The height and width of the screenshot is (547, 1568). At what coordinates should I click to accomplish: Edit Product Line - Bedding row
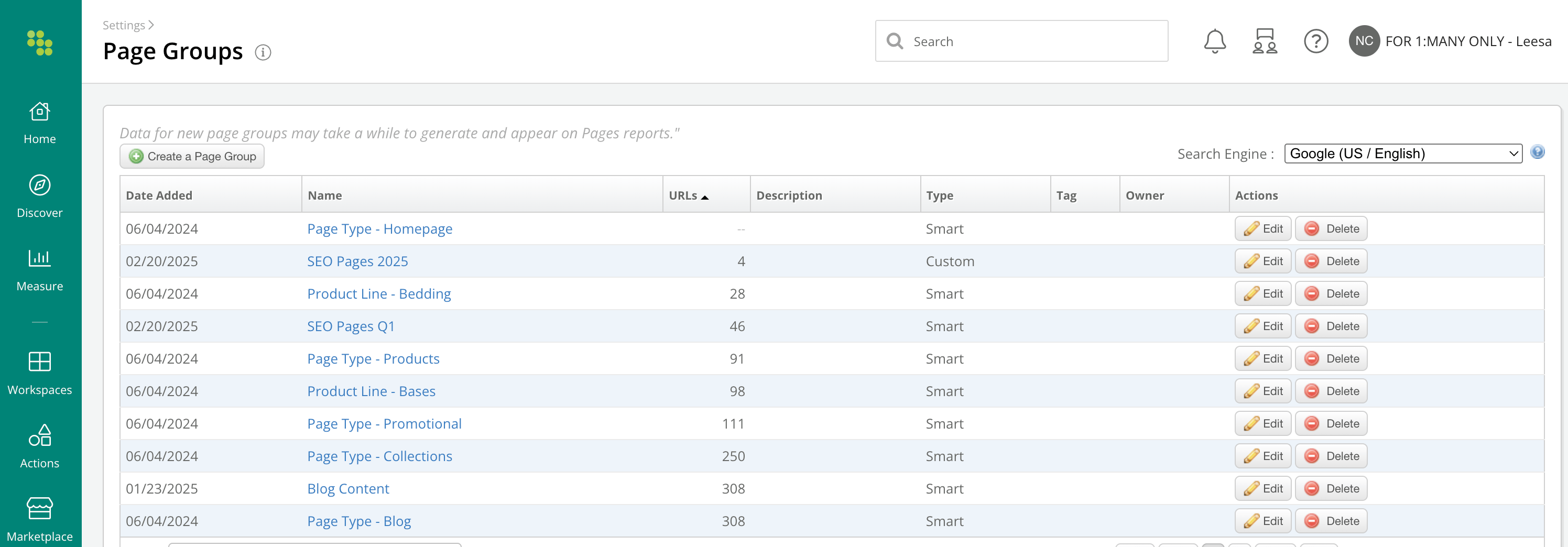1262,294
